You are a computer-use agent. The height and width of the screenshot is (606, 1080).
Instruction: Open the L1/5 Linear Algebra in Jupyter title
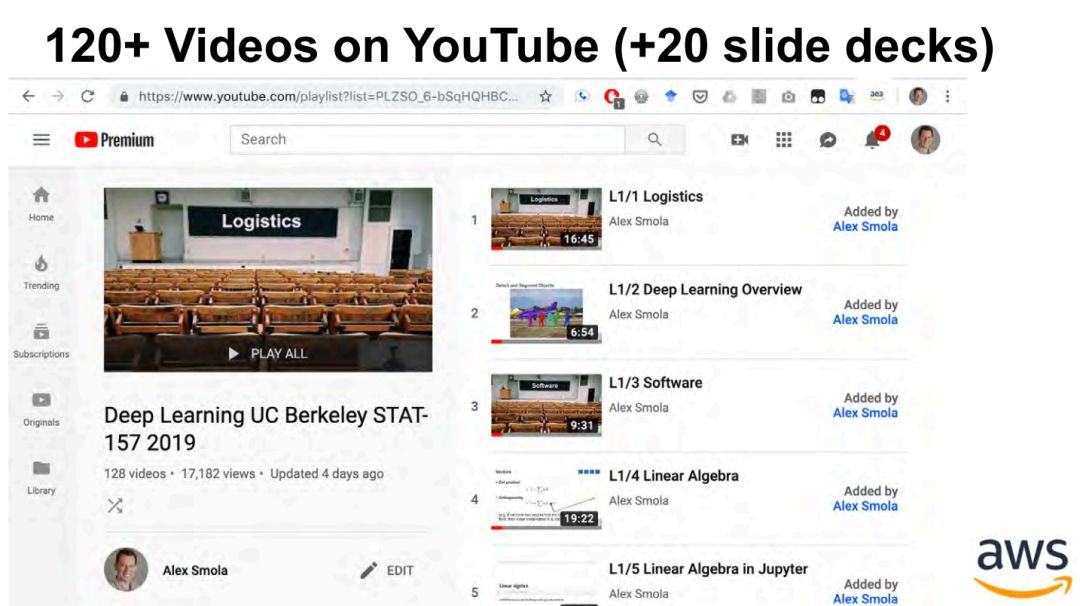point(708,570)
